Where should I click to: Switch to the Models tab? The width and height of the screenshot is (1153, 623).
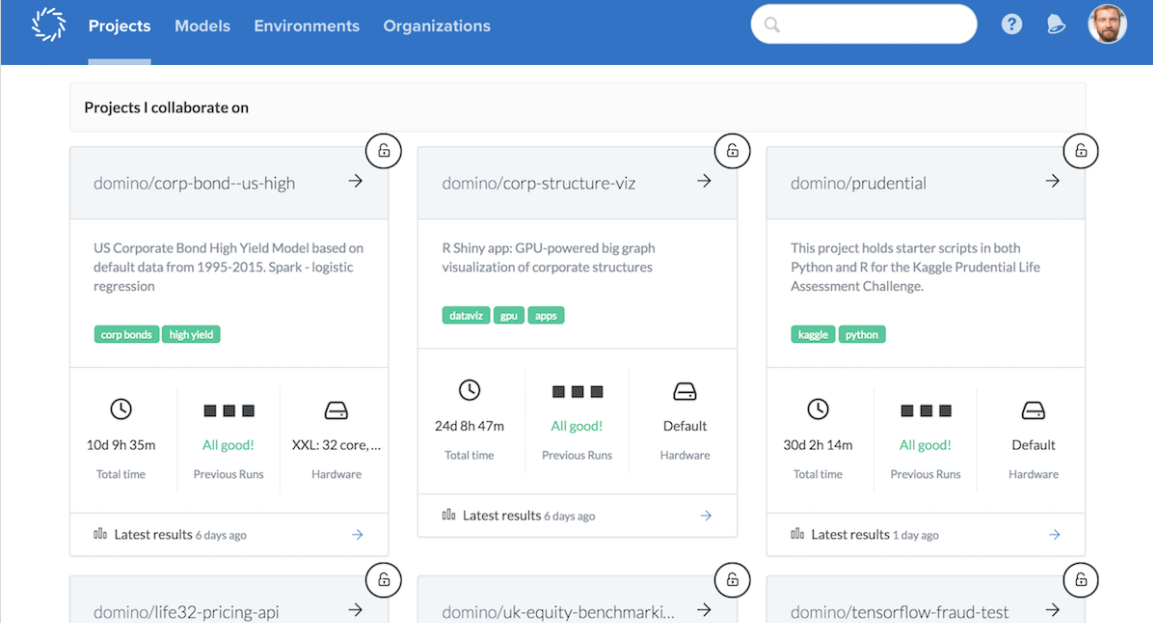[202, 26]
